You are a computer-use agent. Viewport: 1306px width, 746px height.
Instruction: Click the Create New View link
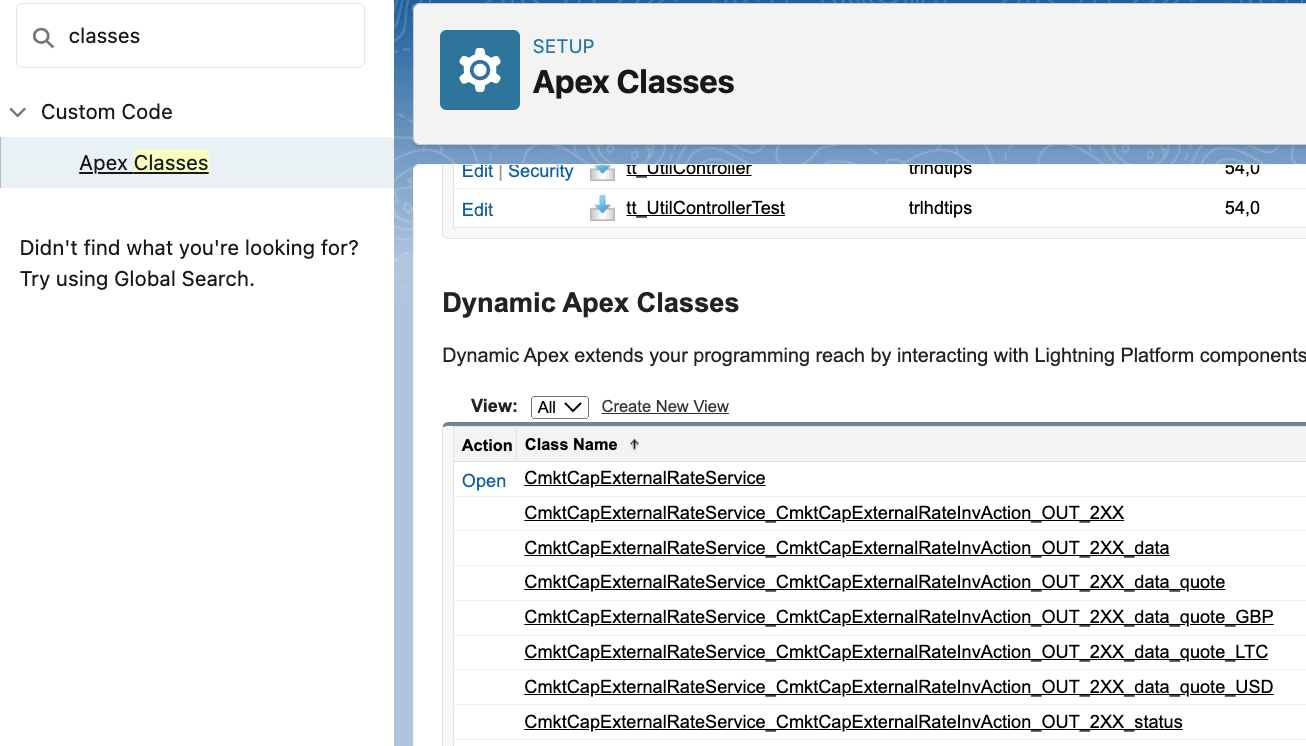coord(665,407)
